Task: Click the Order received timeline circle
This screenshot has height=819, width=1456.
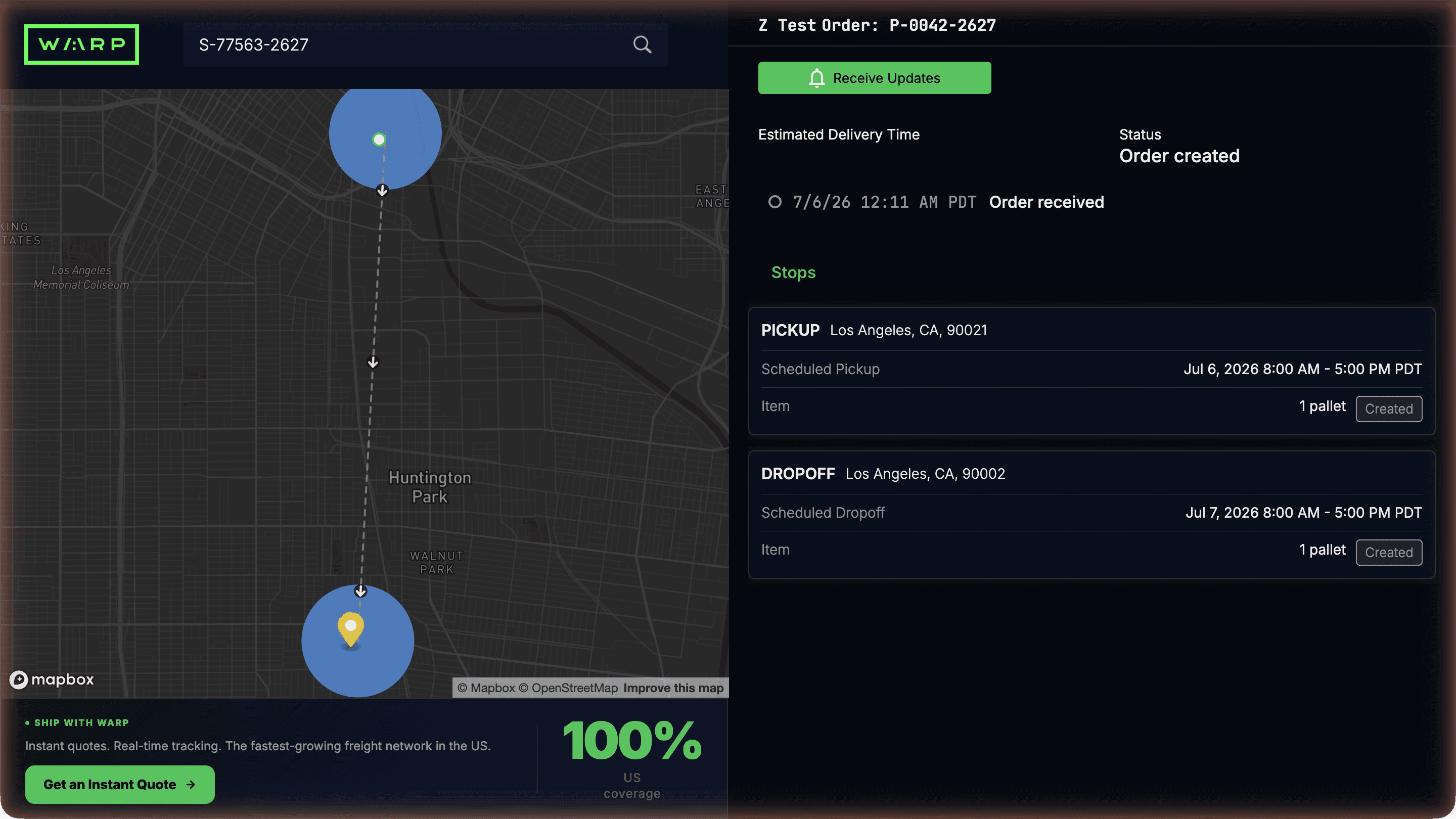Action: tap(775, 202)
